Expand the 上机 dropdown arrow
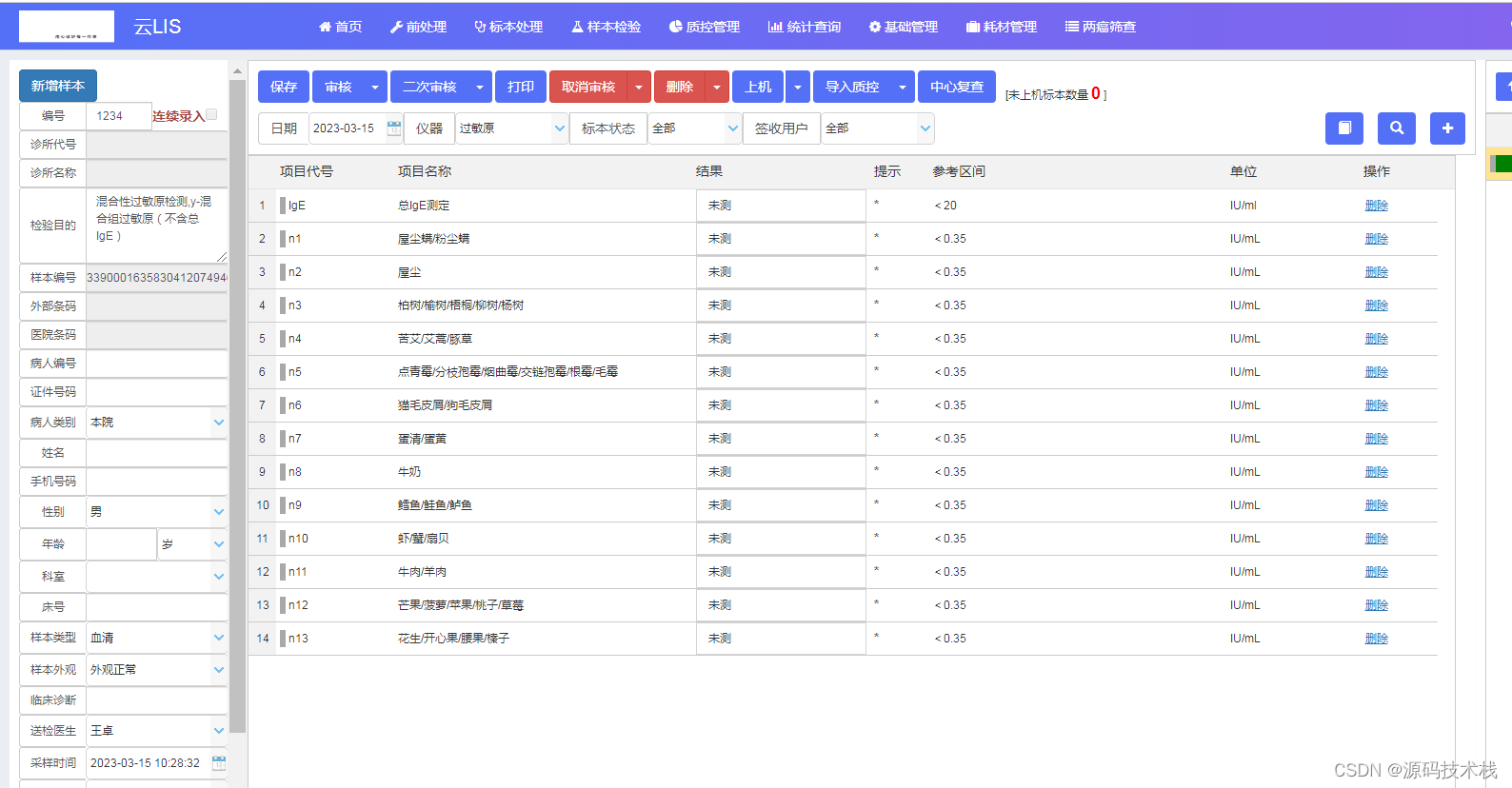 click(798, 87)
